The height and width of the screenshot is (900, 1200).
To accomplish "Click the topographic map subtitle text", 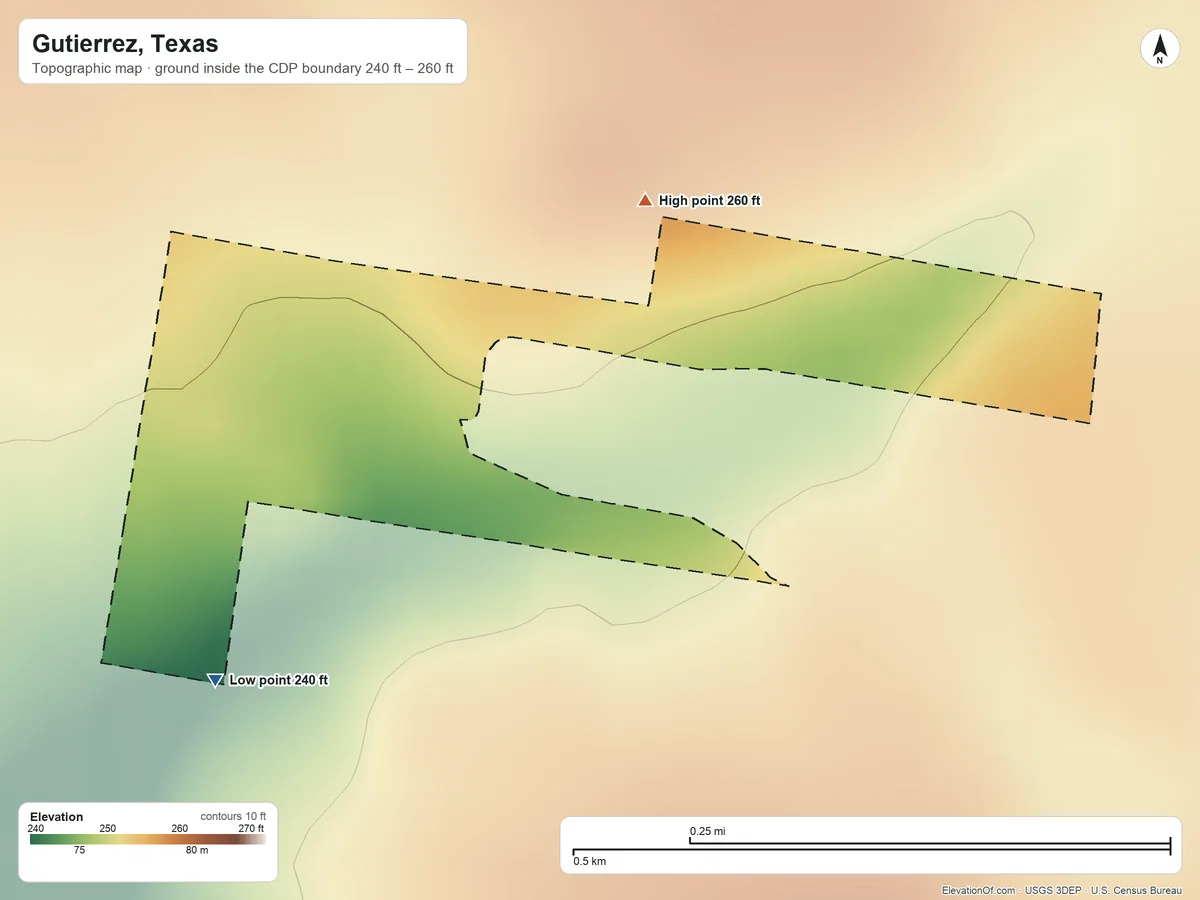I will pos(243,70).
